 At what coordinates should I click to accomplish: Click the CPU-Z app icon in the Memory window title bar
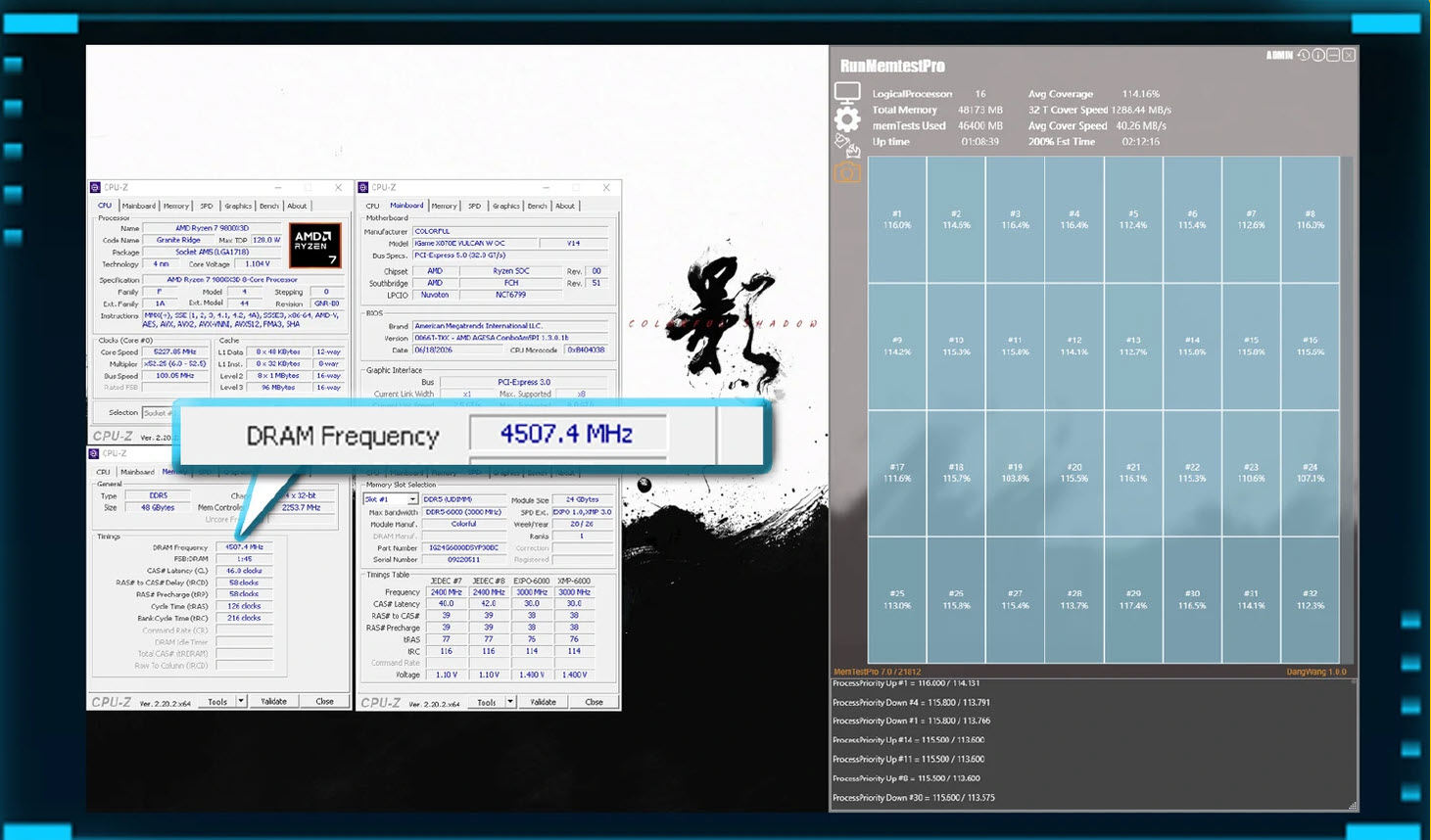click(95, 453)
